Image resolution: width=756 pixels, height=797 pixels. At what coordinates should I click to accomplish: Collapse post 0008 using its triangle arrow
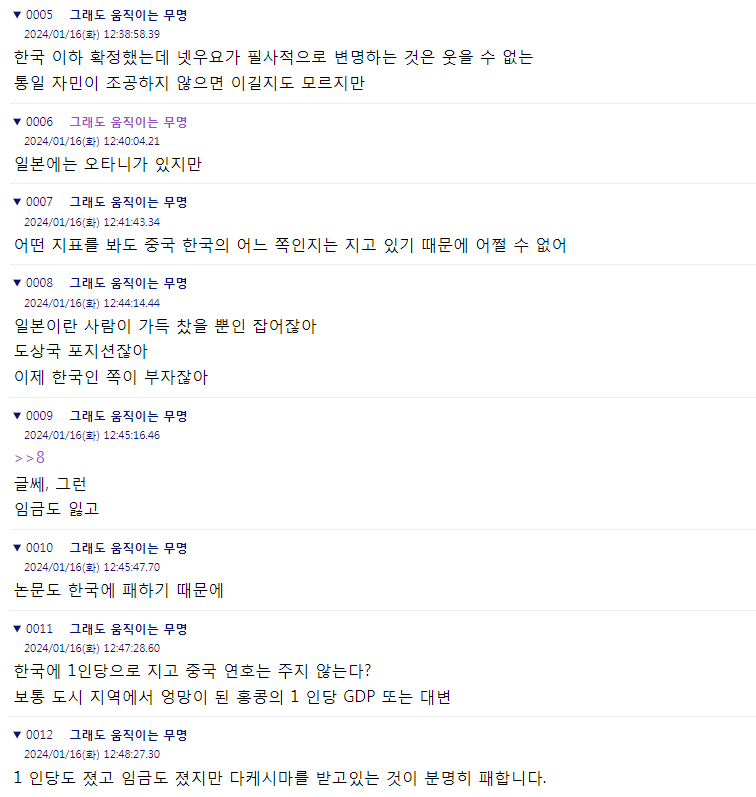[x=17, y=283]
